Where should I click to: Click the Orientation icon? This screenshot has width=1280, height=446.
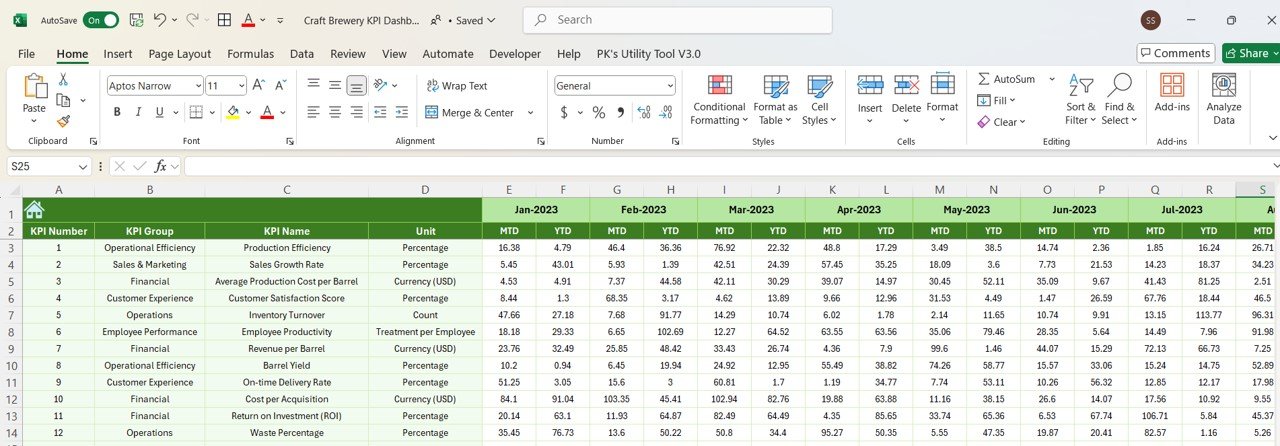[382, 86]
